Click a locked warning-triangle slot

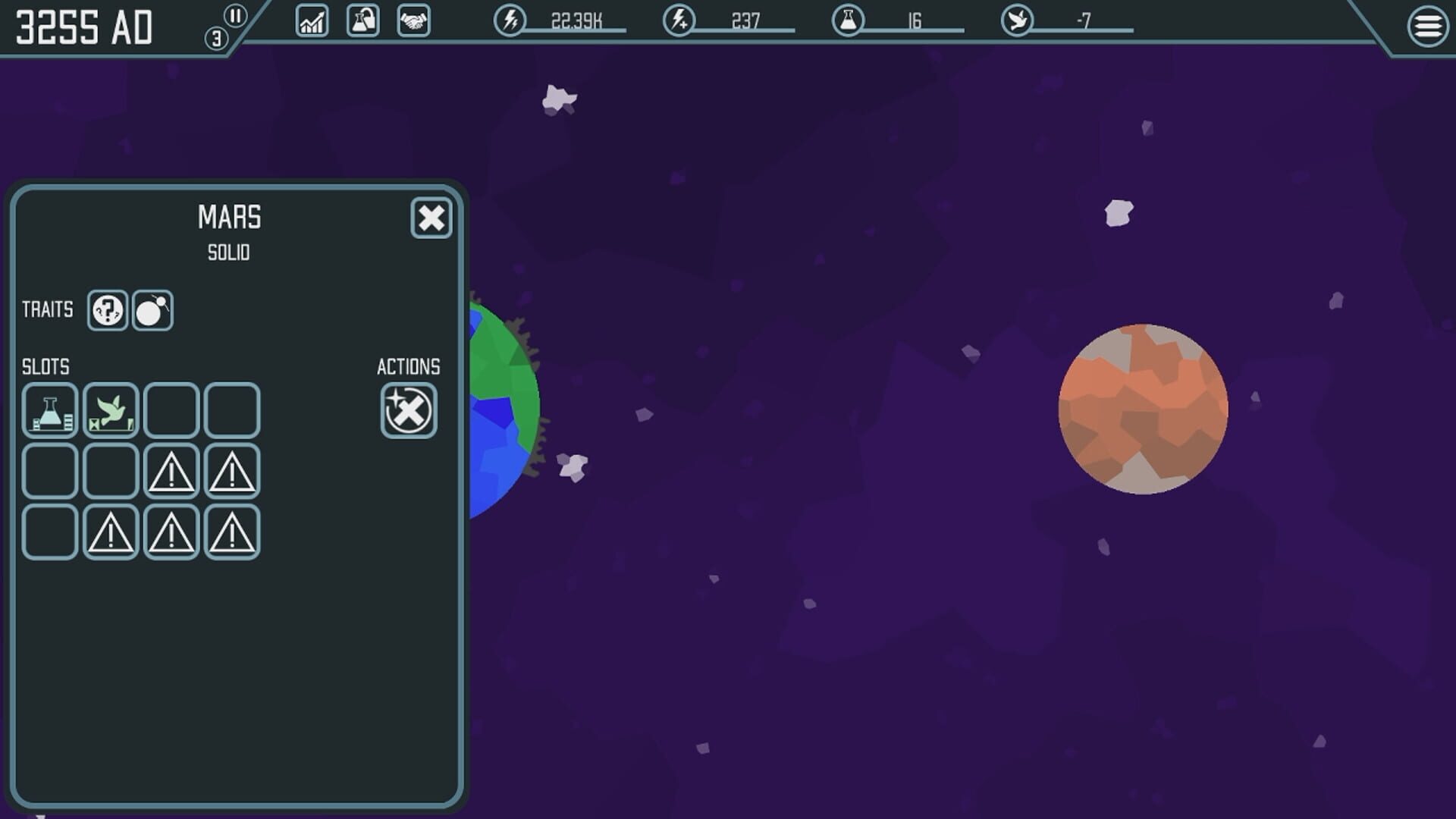click(x=171, y=471)
